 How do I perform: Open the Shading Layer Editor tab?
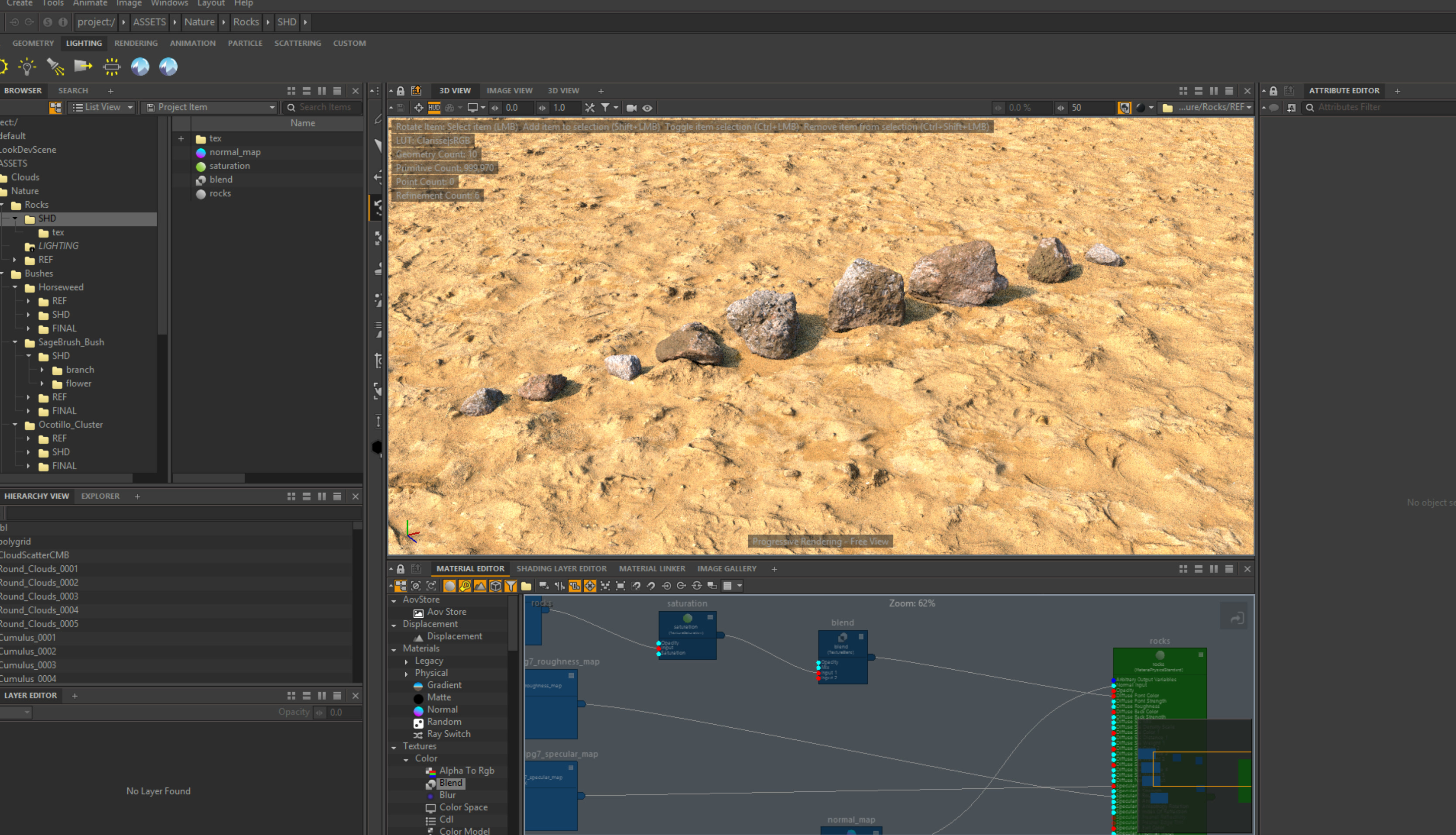tap(562, 569)
